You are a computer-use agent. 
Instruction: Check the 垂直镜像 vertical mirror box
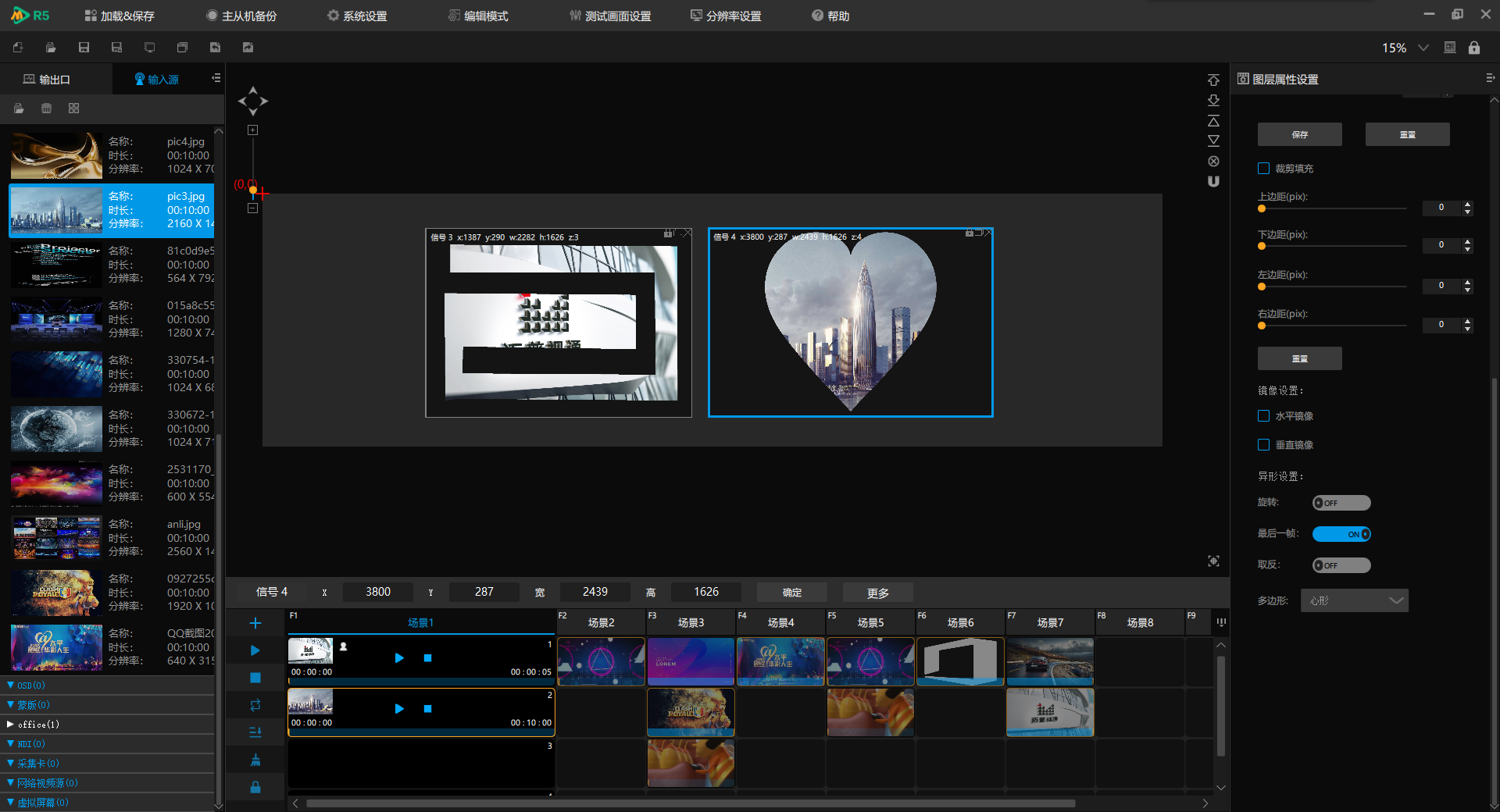pyautogui.click(x=1263, y=445)
